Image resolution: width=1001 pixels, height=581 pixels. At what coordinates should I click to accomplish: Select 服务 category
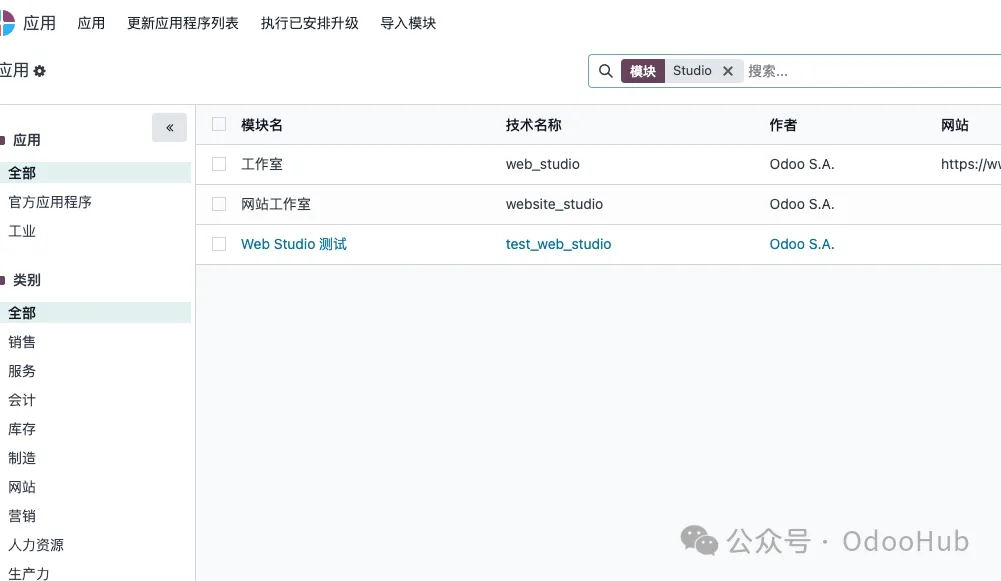[22, 371]
